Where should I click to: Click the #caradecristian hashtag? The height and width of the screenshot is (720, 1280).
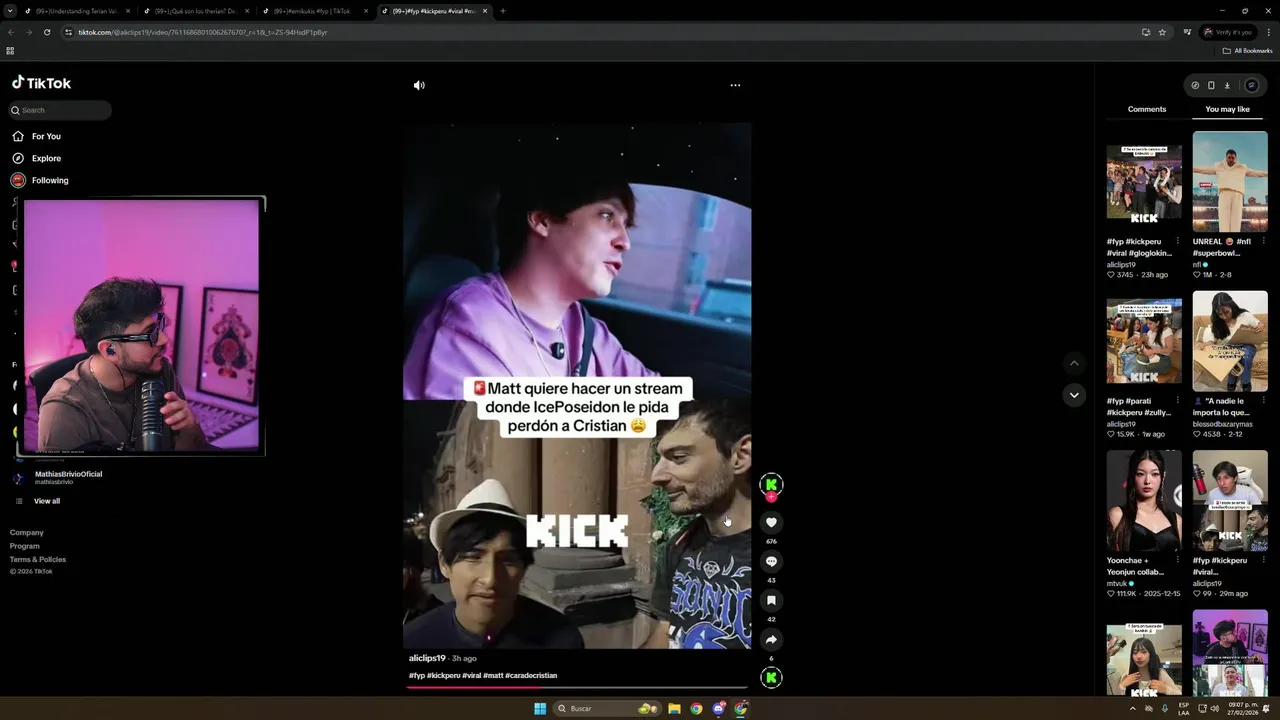coord(531,675)
